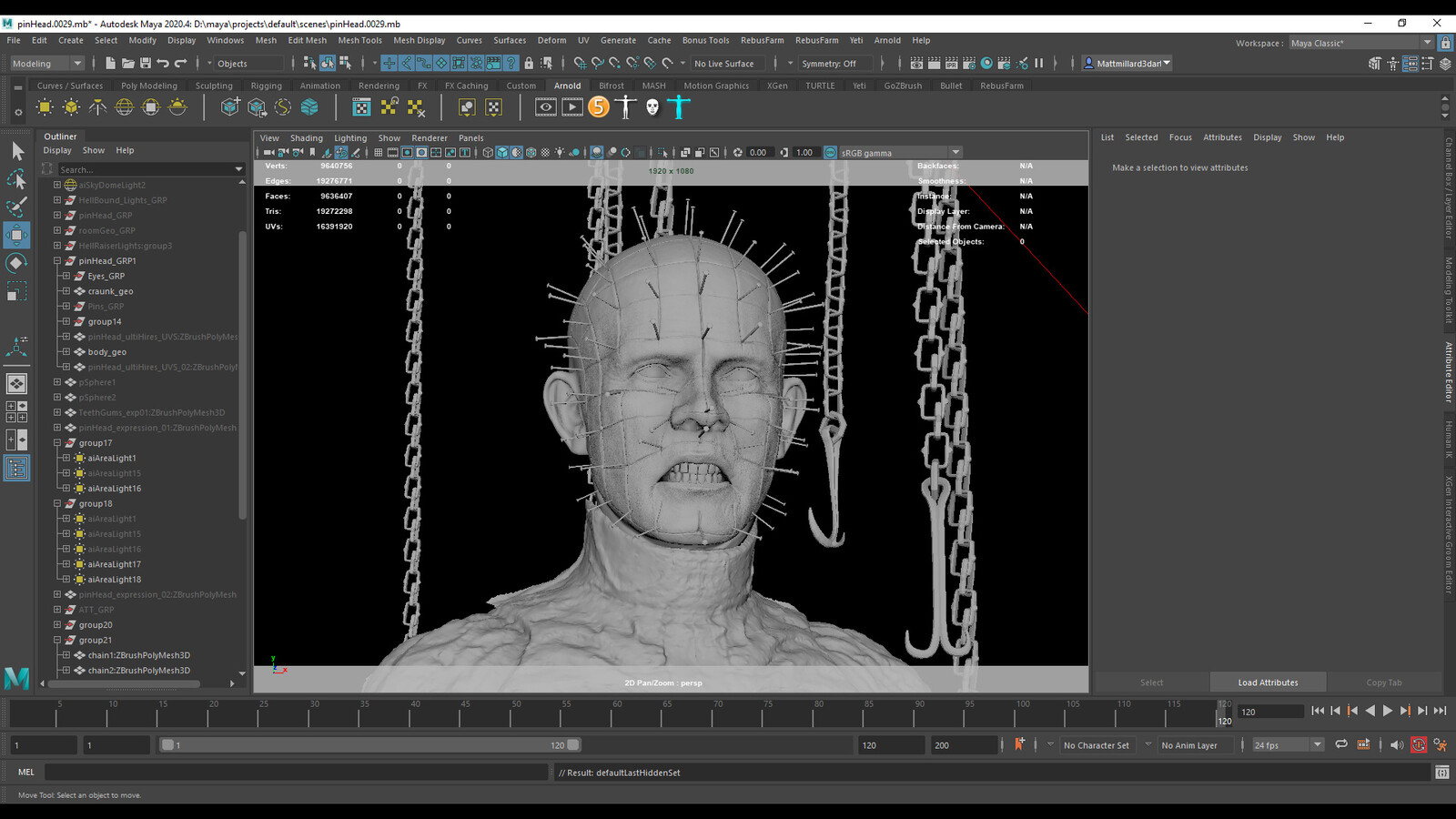Switch to the Rigging shelf tab
1456x819 pixels.
point(266,86)
